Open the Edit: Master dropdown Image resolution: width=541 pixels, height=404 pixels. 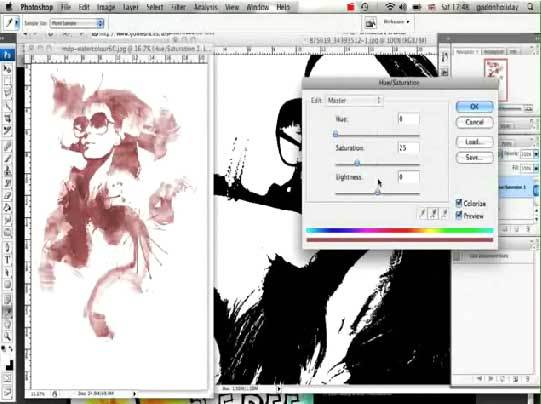tap(354, 100)
